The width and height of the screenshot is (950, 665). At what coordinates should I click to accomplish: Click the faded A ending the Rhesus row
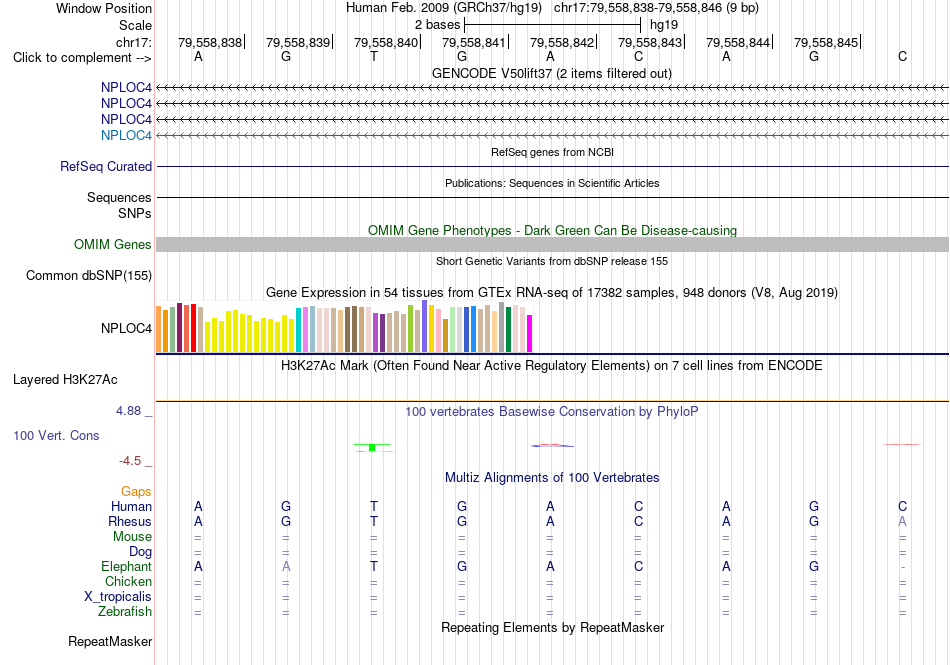[x=902, y=521]
